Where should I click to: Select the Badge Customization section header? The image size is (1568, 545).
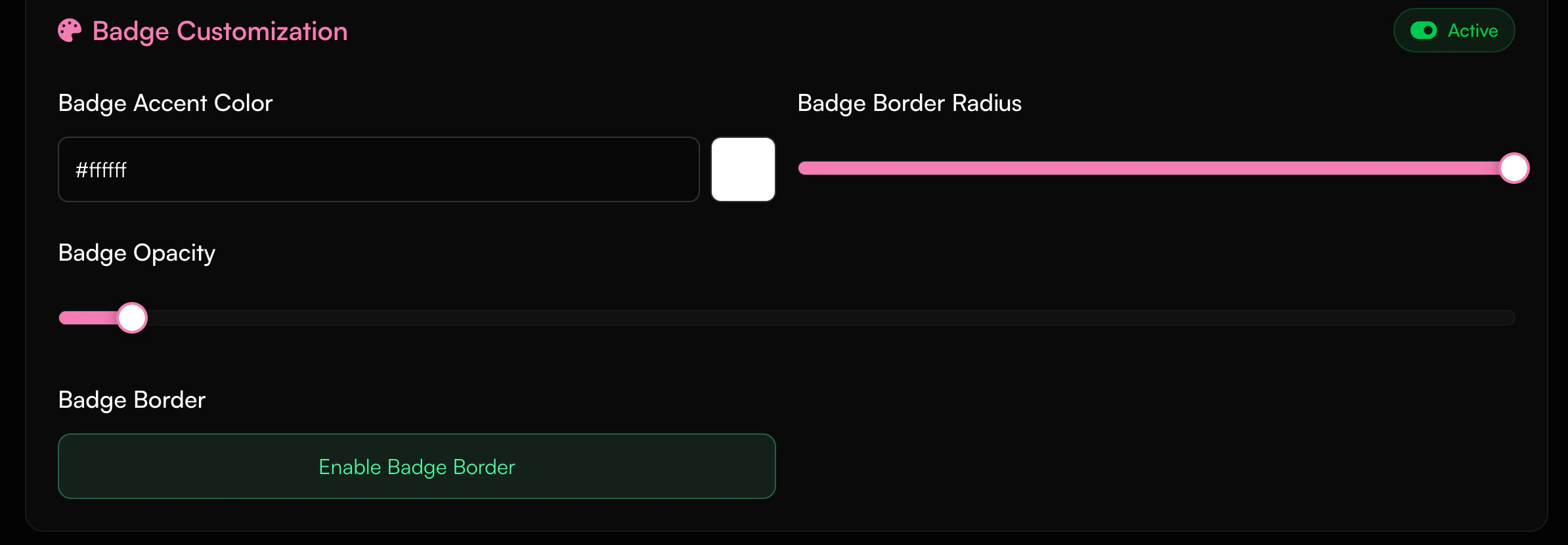pyautogui.click(x=220, y=30)
